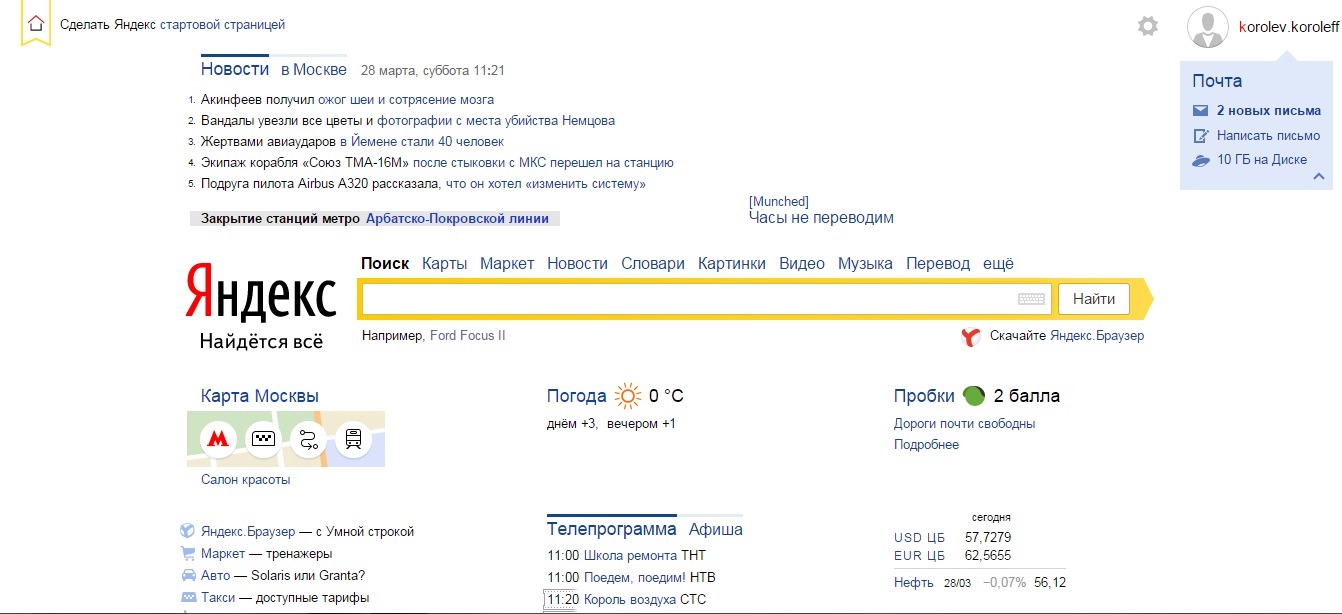1342x614 pixels.
Task: Open Маркет in the search menu
Action: point(507,263)
